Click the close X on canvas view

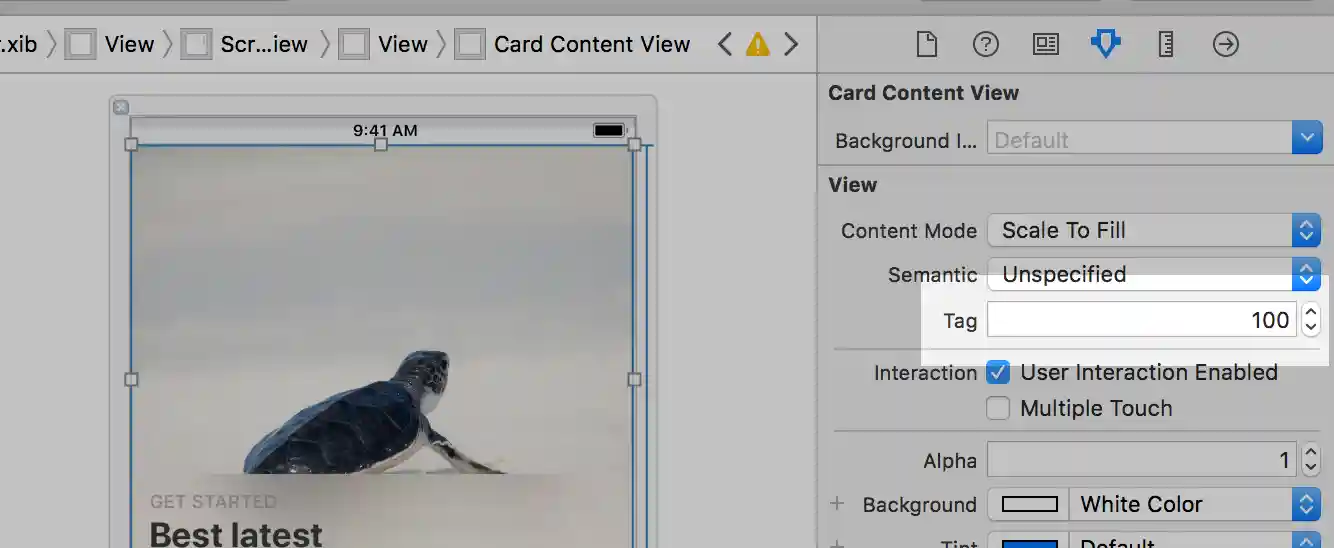[120, 107]
